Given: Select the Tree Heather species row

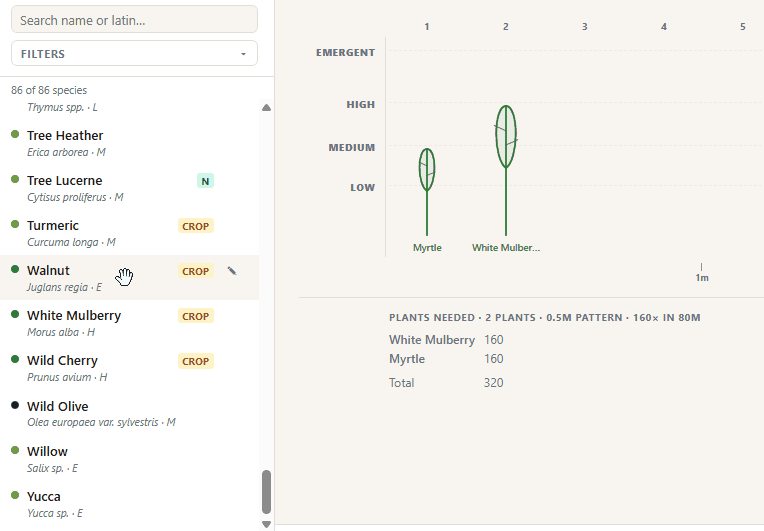Looking at the screenshot, I should tap(129, 143).
